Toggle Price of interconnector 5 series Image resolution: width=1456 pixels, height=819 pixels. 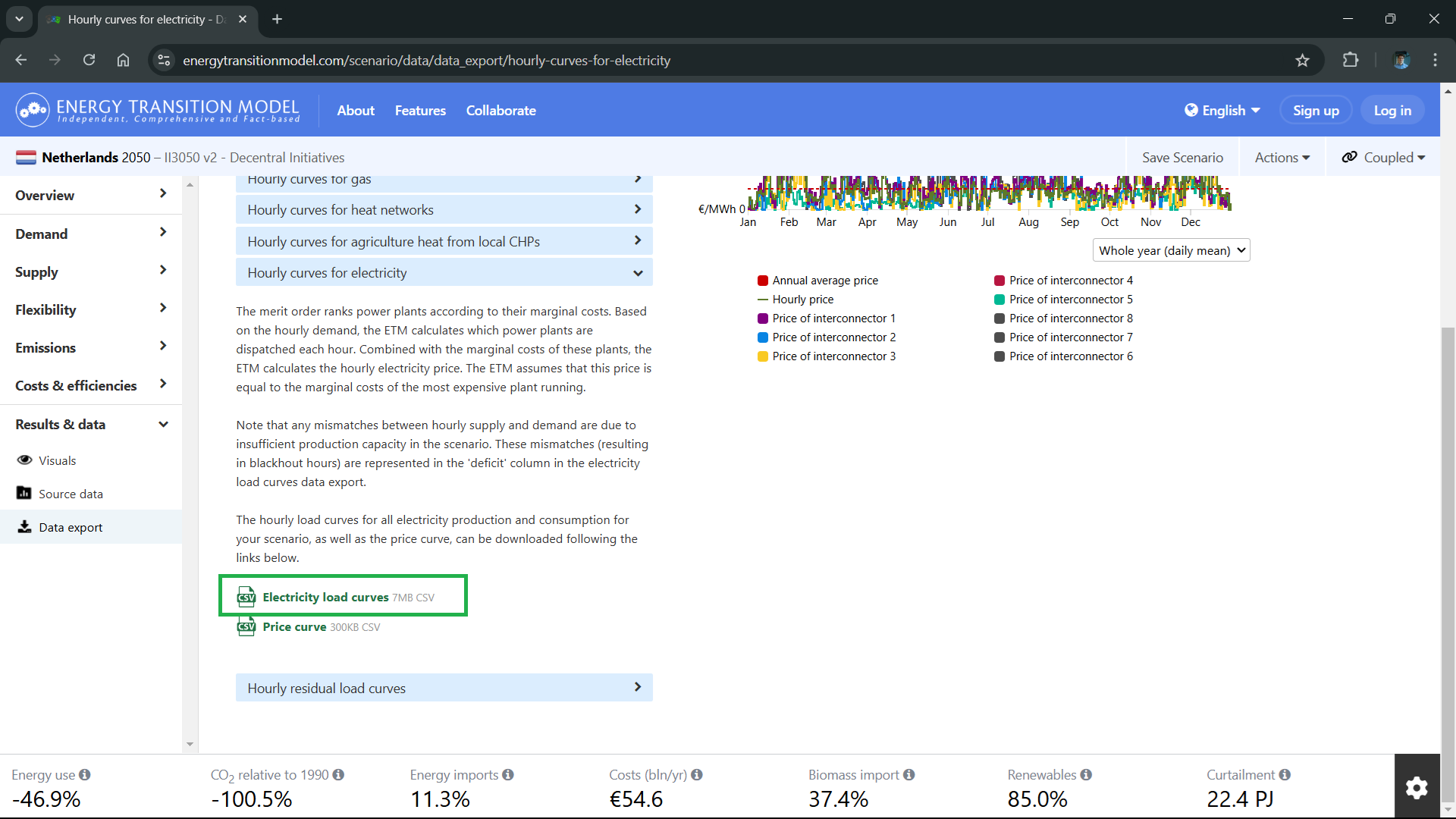pos(1064,300)
